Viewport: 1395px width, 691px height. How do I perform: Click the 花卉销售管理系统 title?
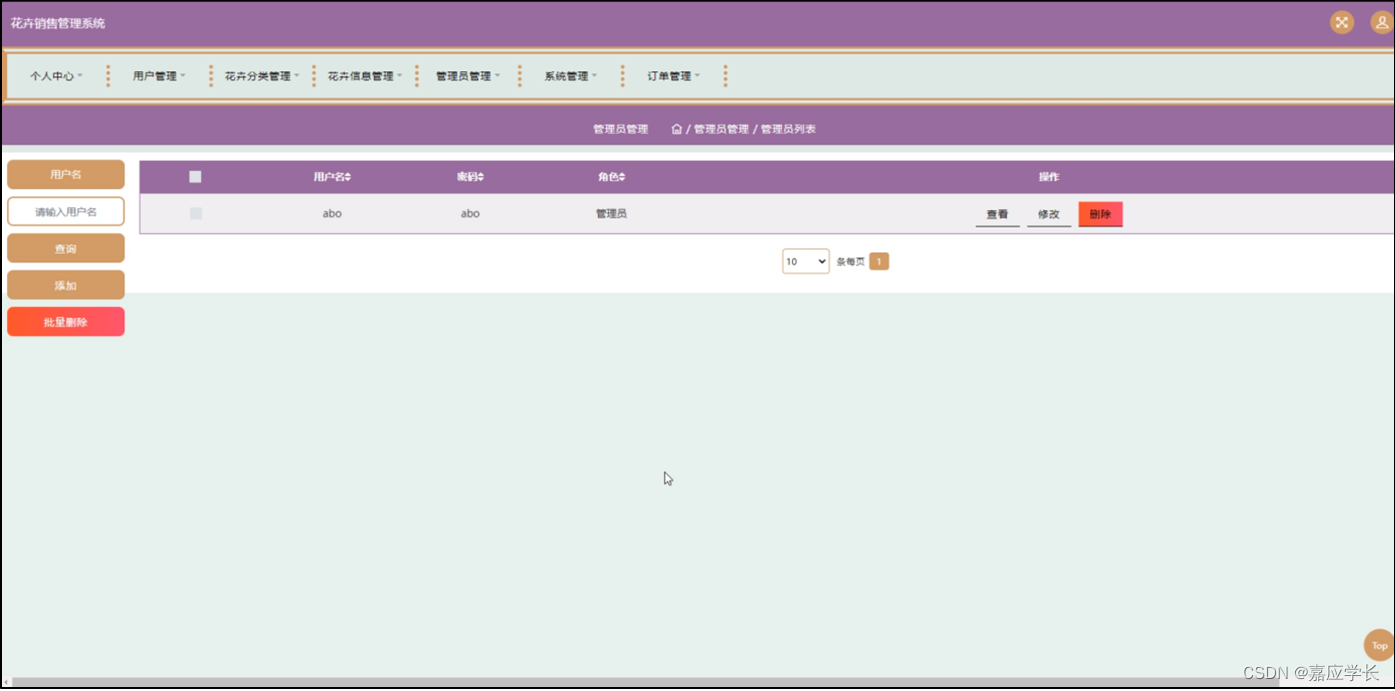pos(58,23)
